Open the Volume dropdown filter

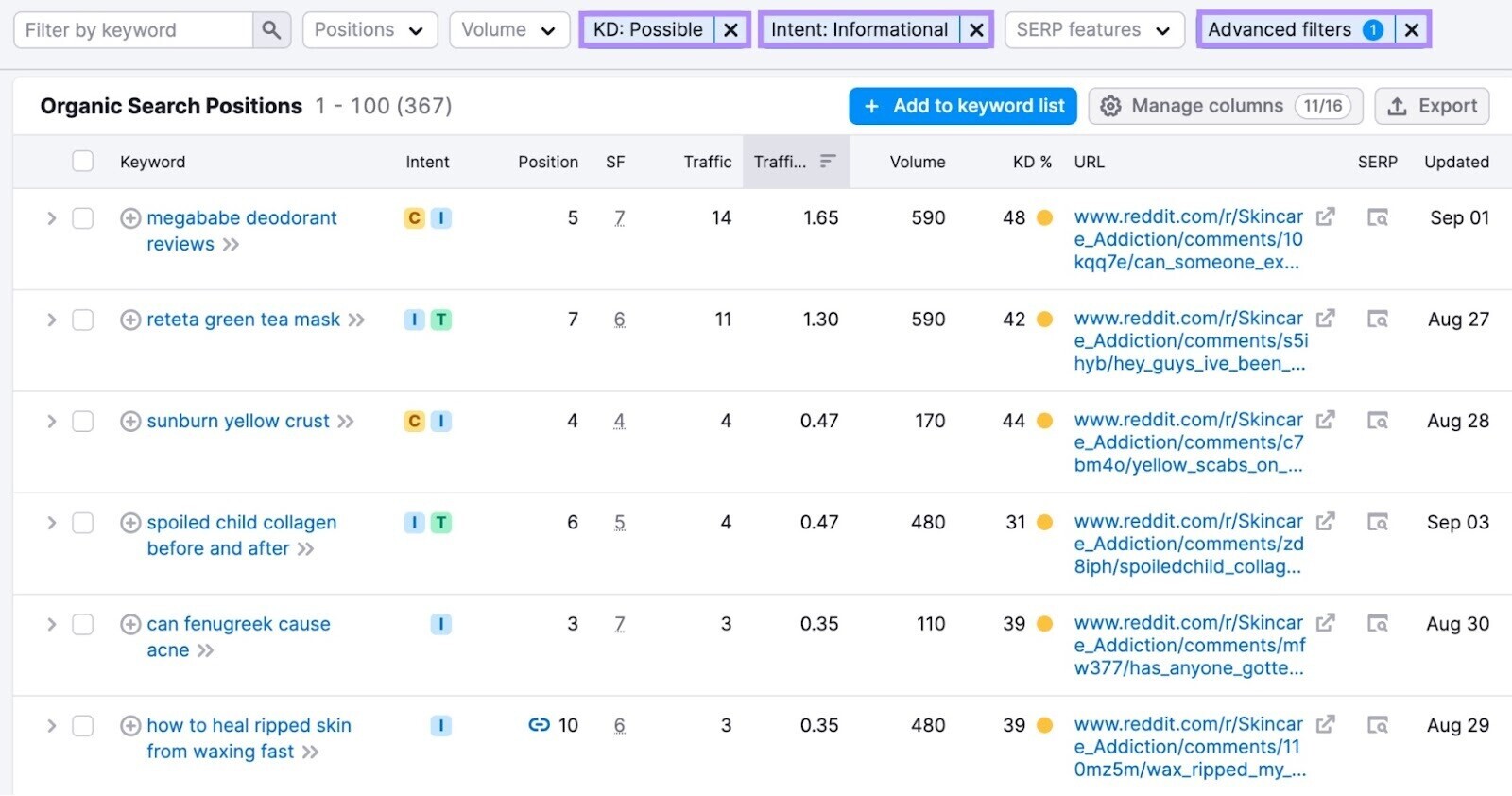coord(508,30)
